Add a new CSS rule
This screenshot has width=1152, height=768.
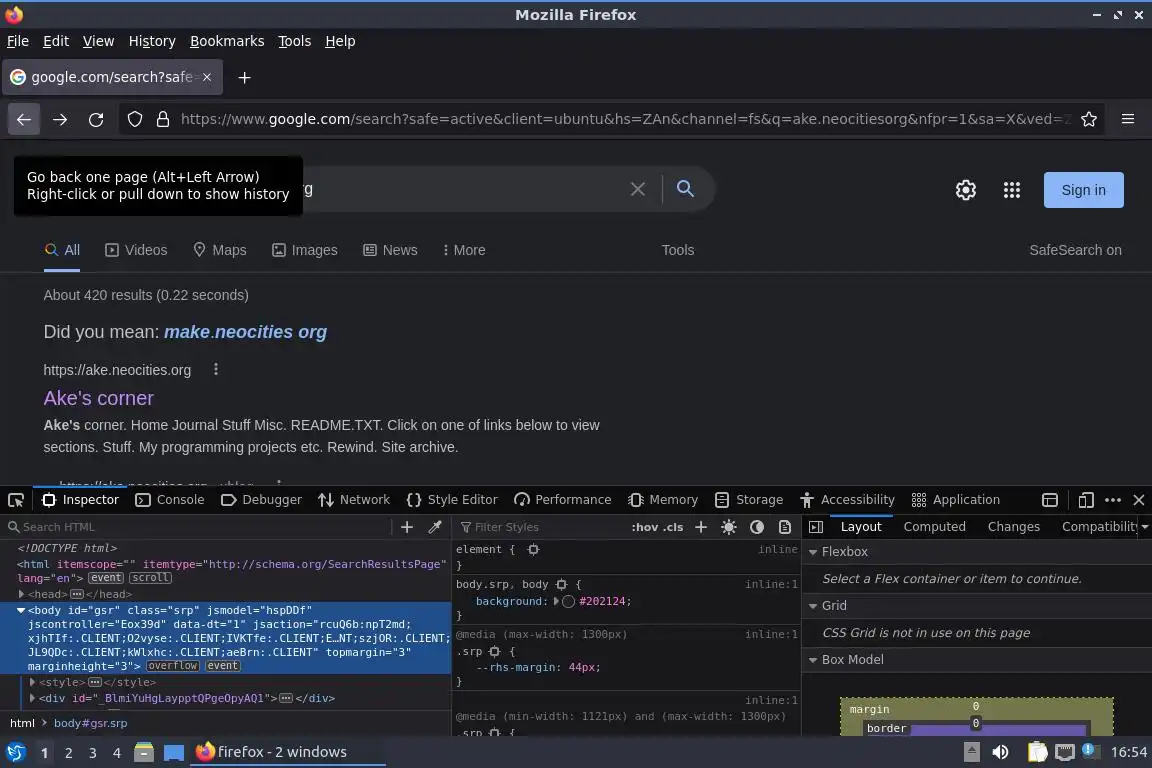pos(701,527)
